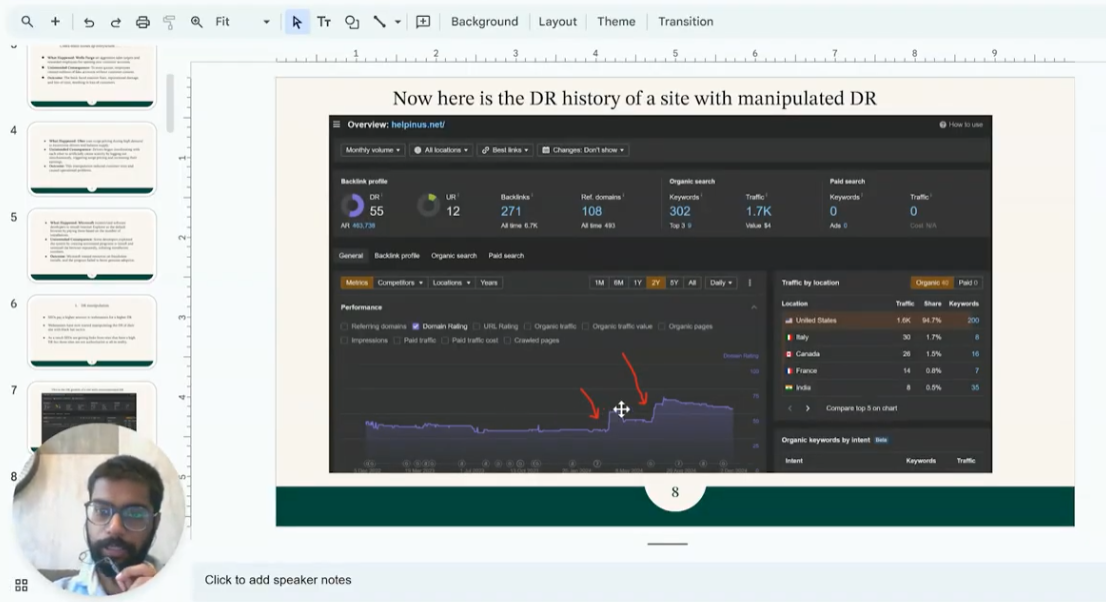The width and height of the screenshot is (1106, 602).
Task: Add a comment using the toolbar icon
Action: (423, 21)
